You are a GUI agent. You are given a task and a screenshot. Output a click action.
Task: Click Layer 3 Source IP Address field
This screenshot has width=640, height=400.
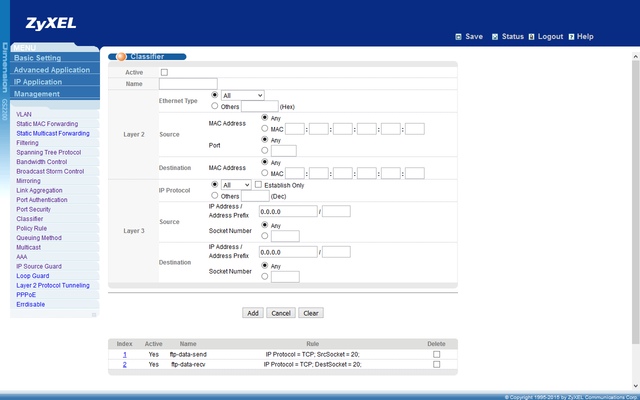pos(288,211)
